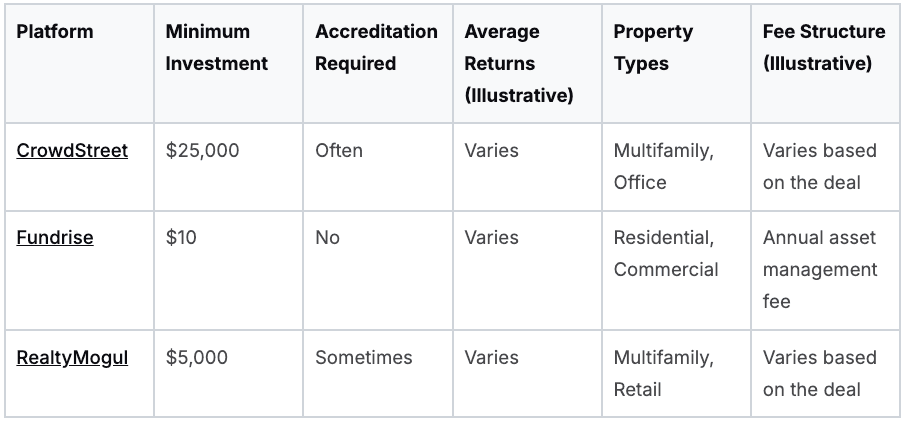Open the Fundrise link
The height and width of the screenshot is (424, 906).
(55, 238)
